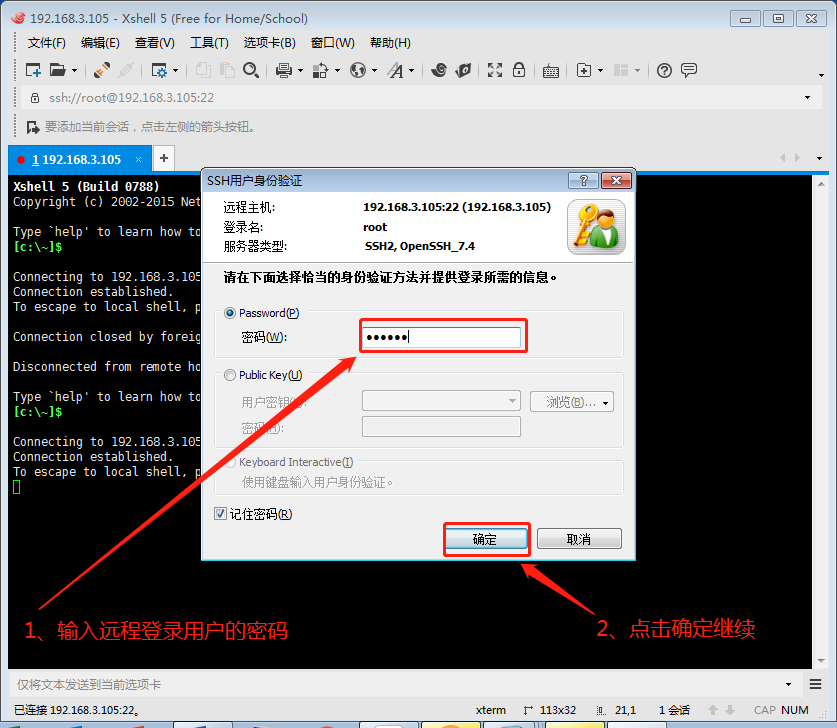This screenshot has height=728, width=837.
Task: Click the Help question mark toolbar icon
Action: (x=664, y=70)
